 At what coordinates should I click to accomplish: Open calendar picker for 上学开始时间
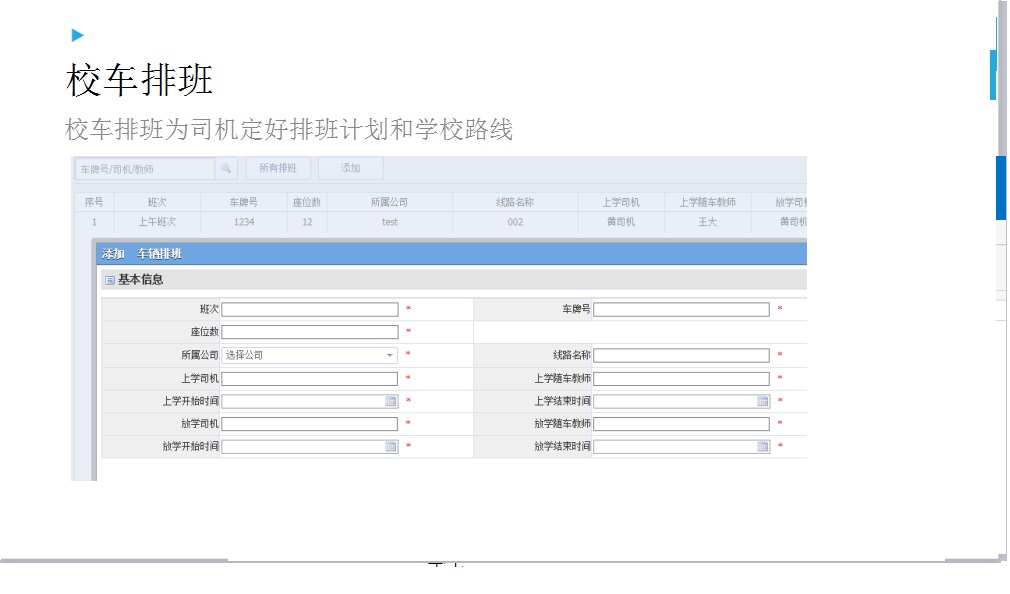coord(391,401)
